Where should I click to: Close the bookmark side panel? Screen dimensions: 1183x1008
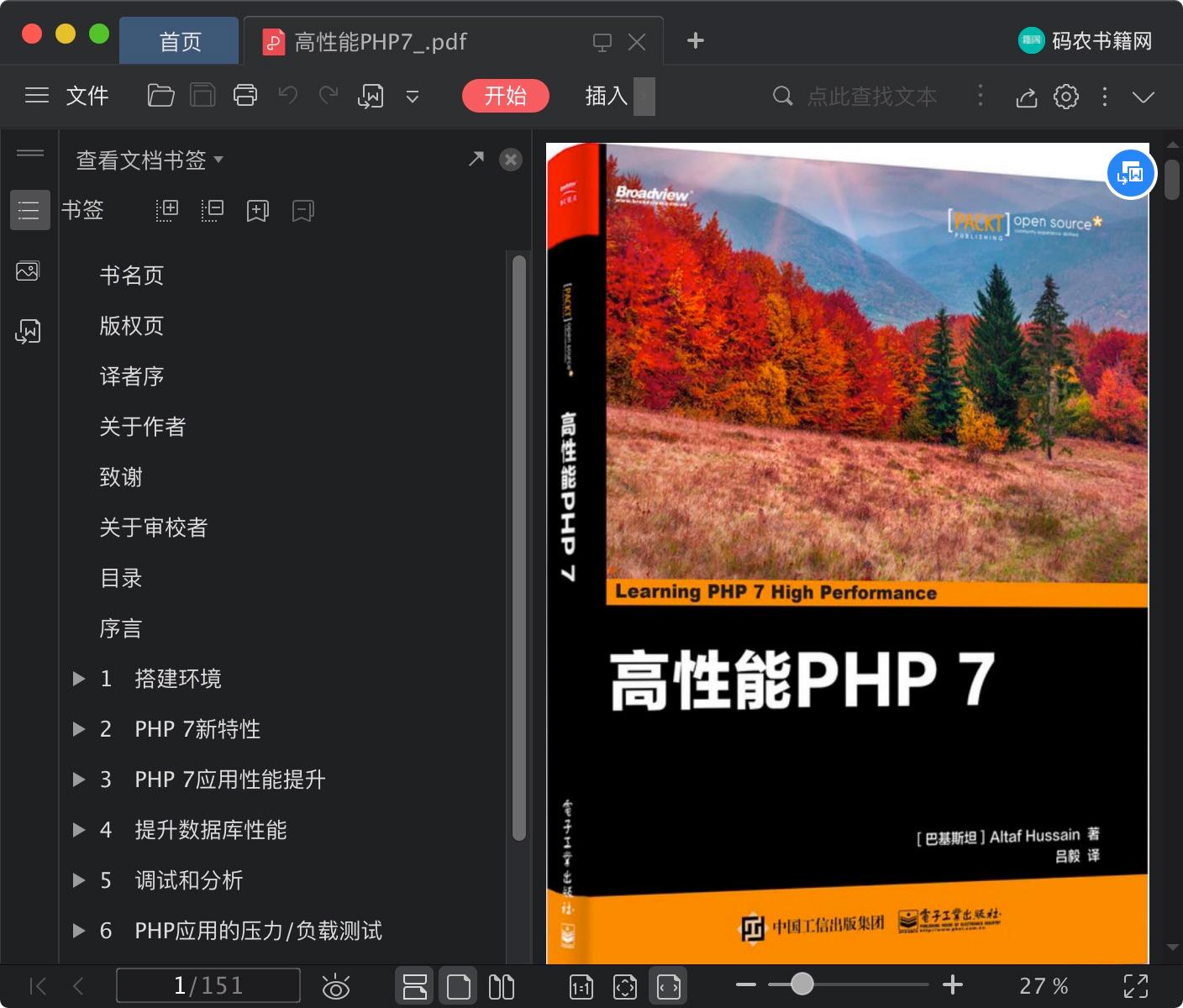point(511,160)
